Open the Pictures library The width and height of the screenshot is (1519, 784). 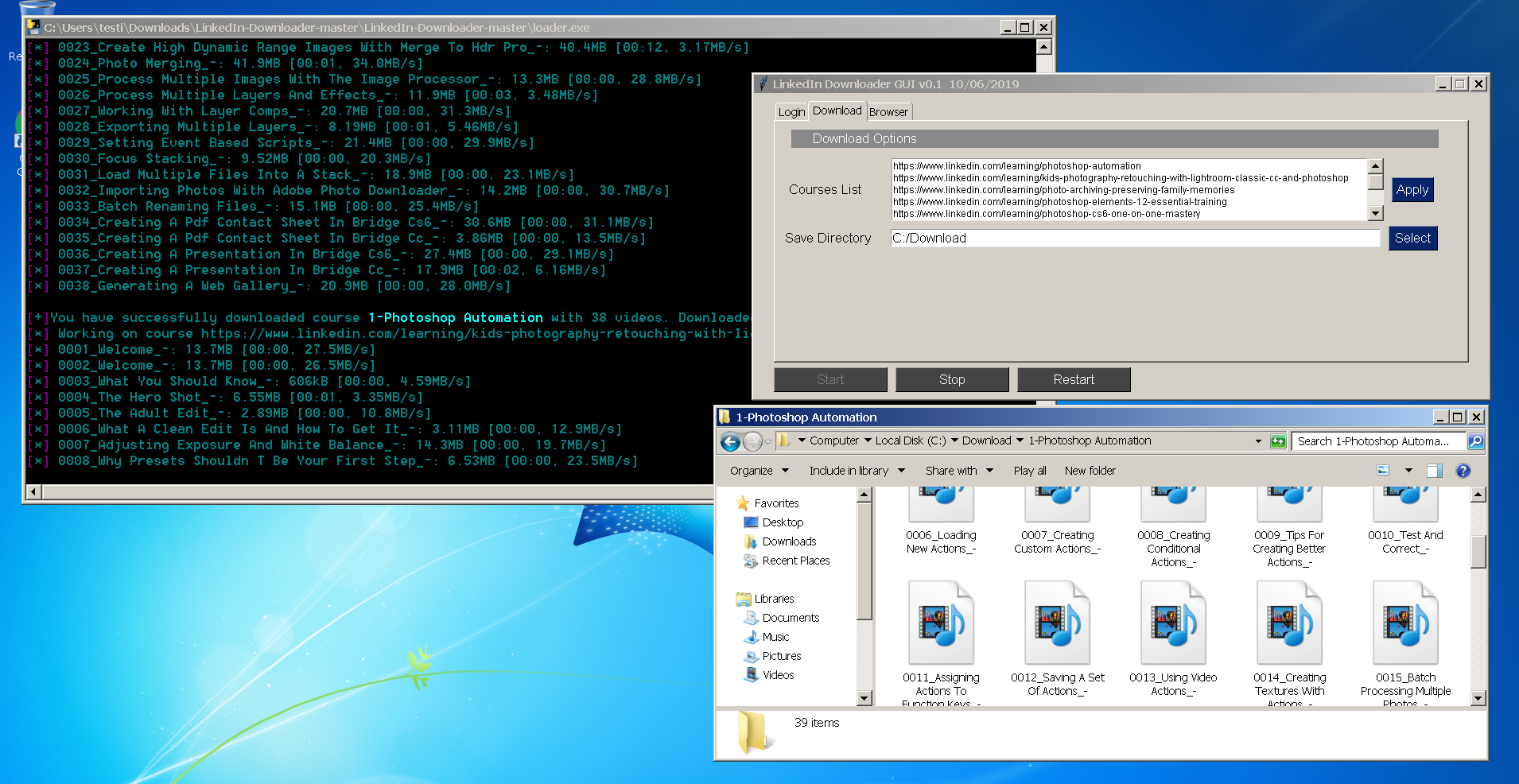(x=781, y=656)
